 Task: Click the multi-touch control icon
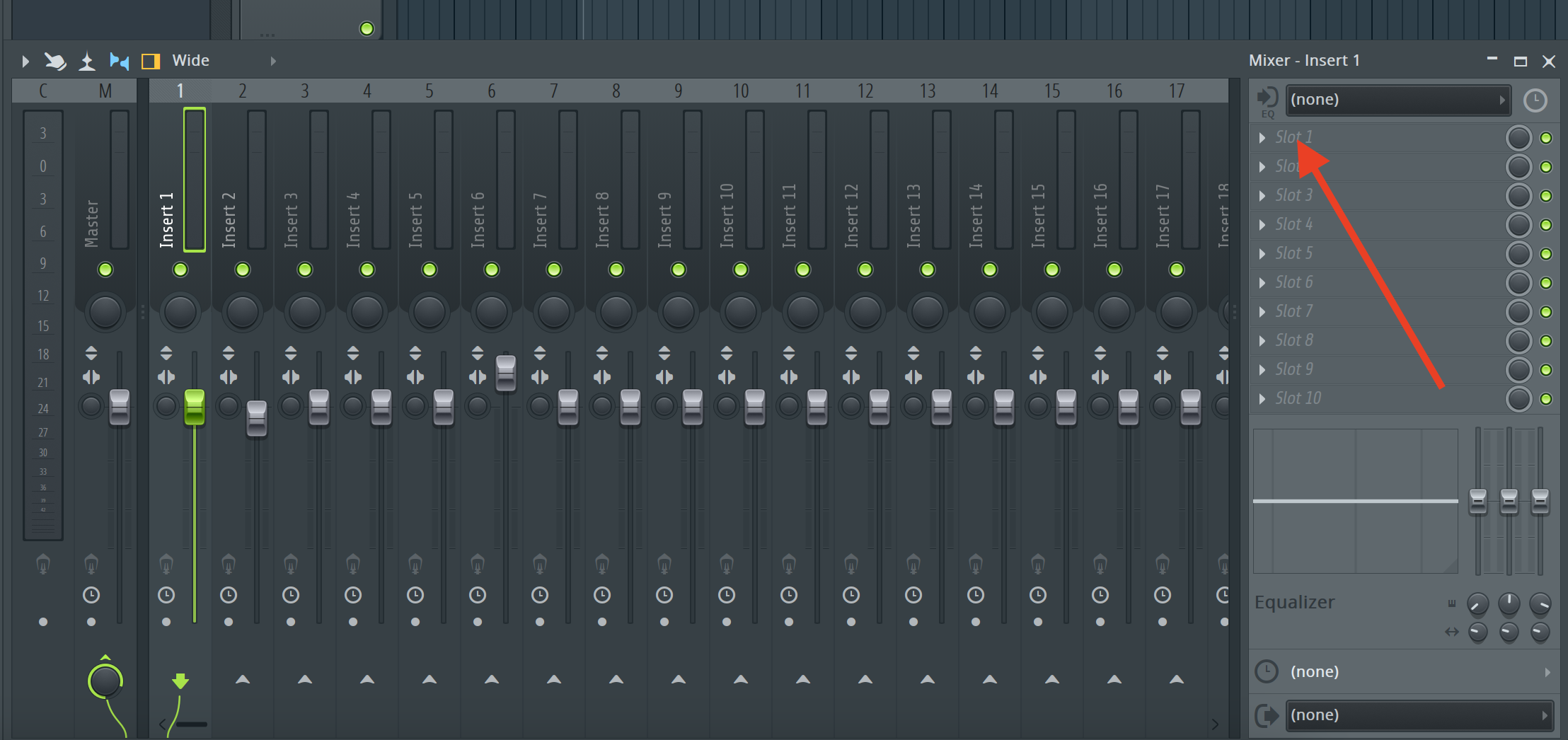(55, 62)
